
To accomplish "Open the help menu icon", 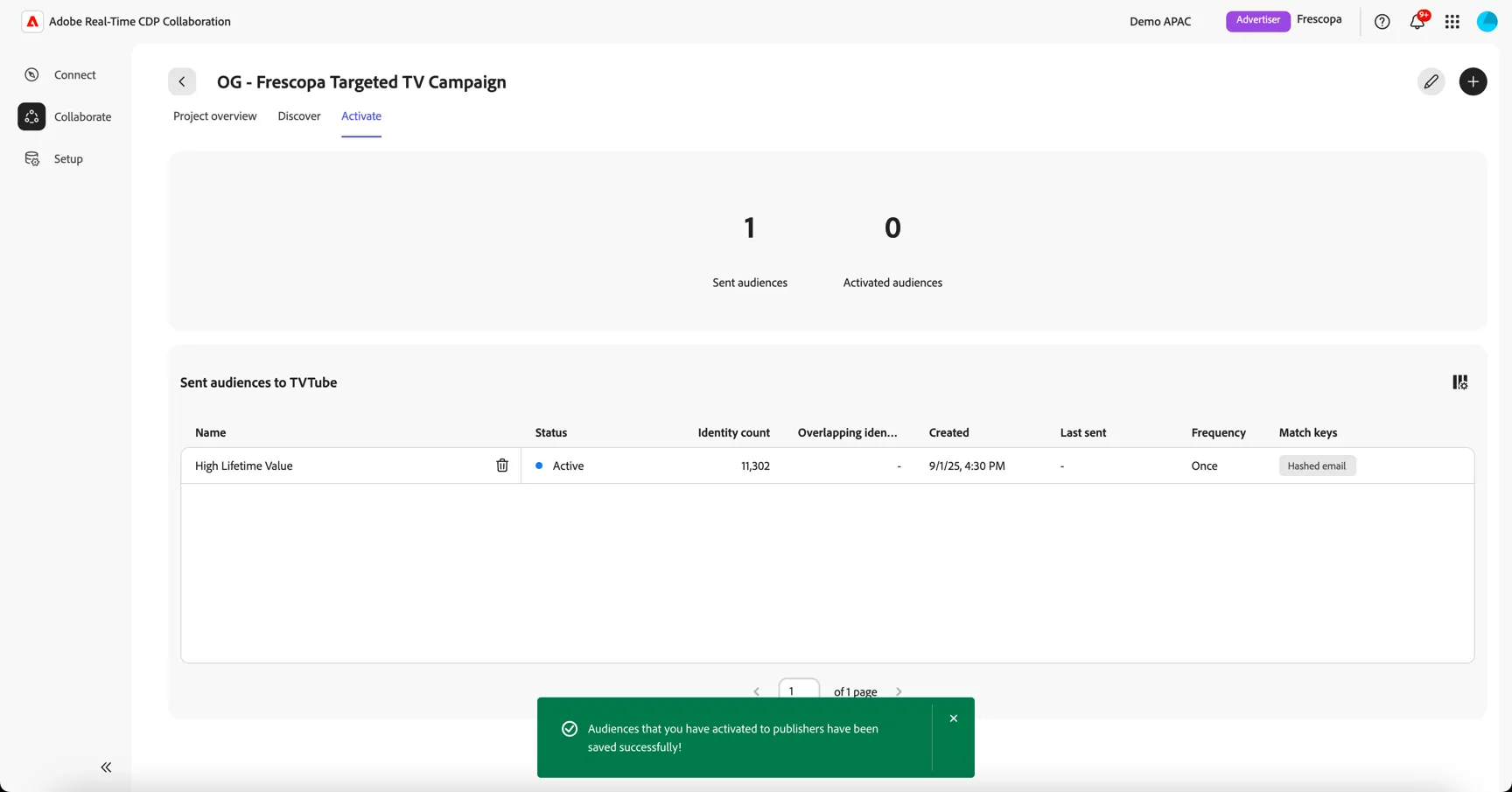I will pyautogui.click(x=1382, y=22).
